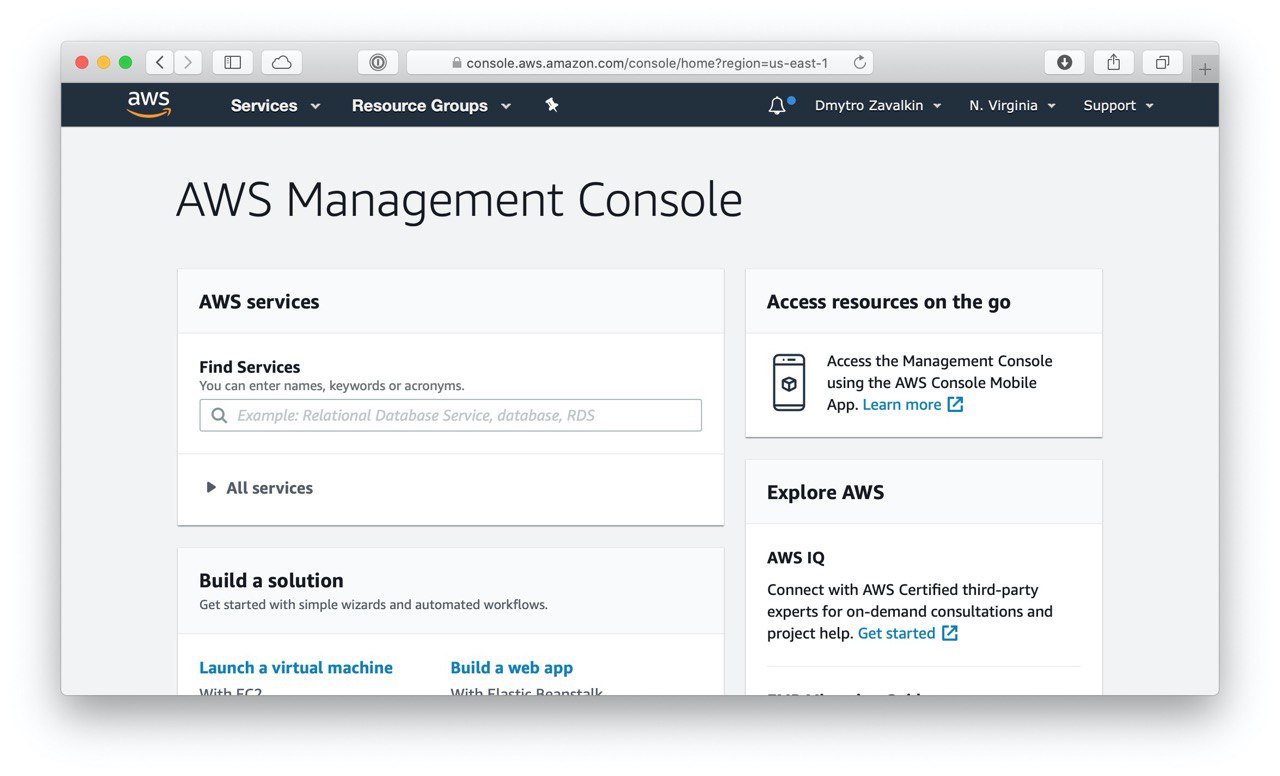Go forward with Safari forward arrow
Viewport: 1280px width, 776px height.
pyautogui.click(x=188, y=62)
